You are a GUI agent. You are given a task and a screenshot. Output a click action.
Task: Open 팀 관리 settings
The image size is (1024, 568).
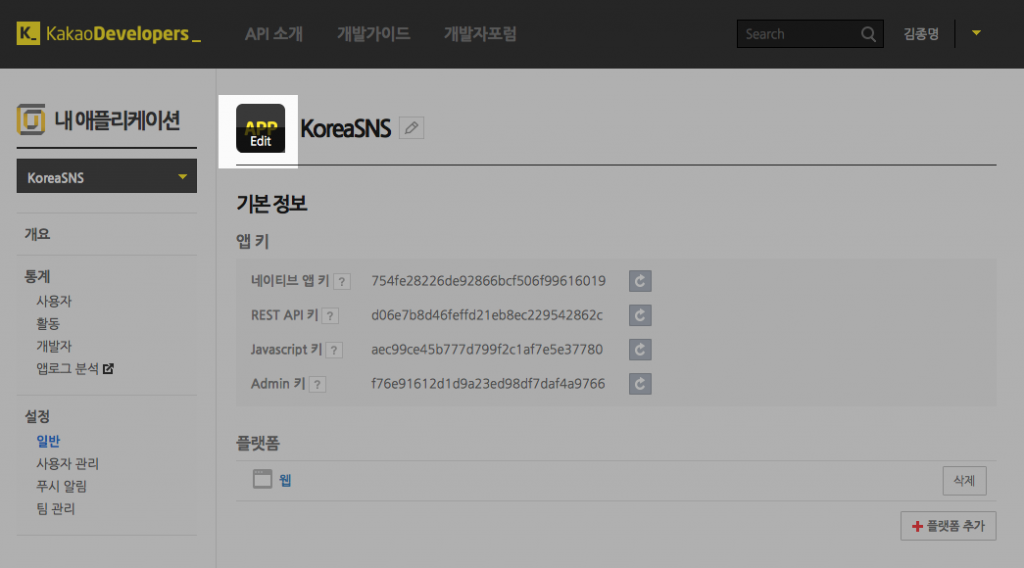pos(56,509)
